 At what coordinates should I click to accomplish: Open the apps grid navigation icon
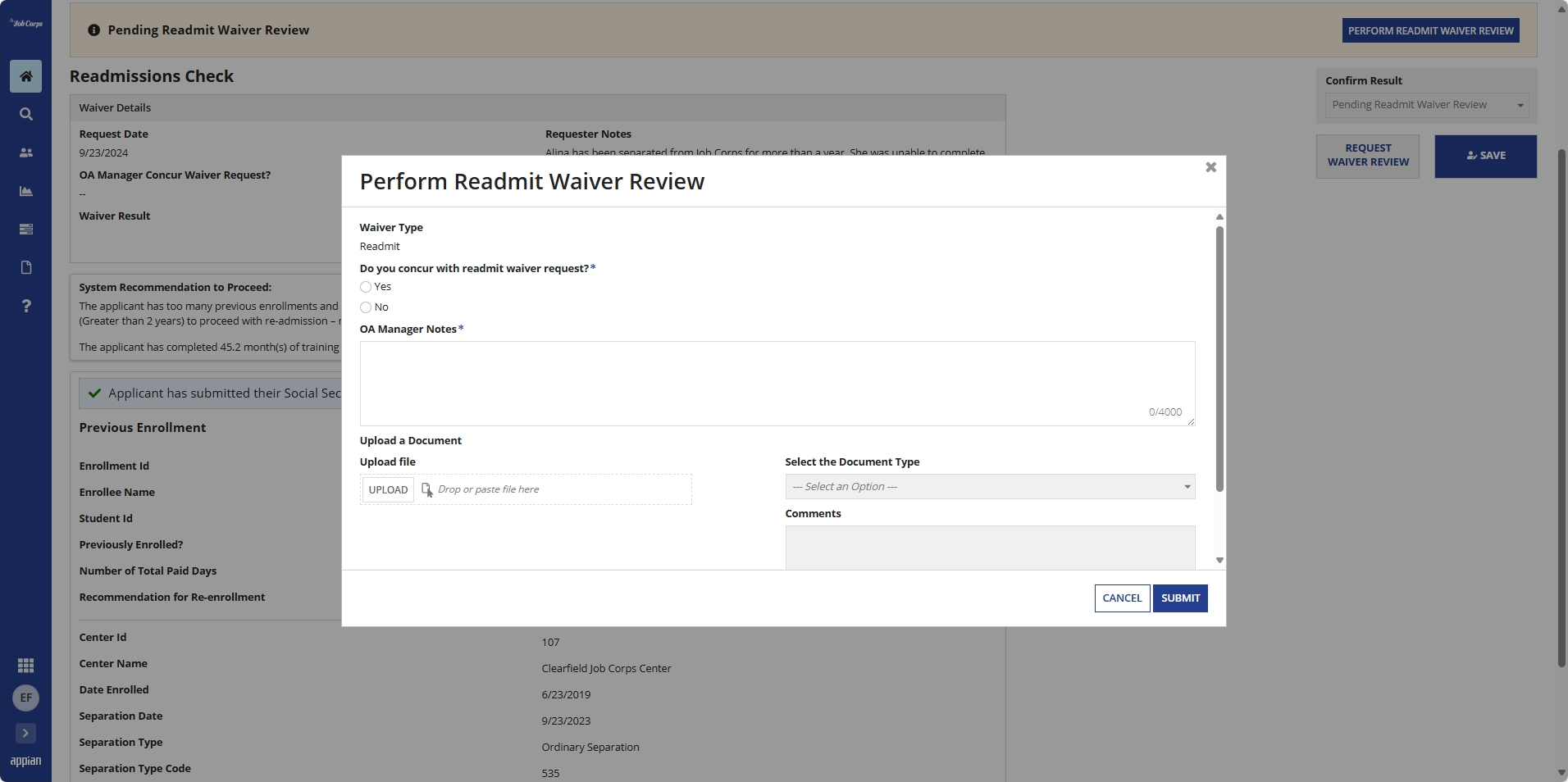(25, 665)
